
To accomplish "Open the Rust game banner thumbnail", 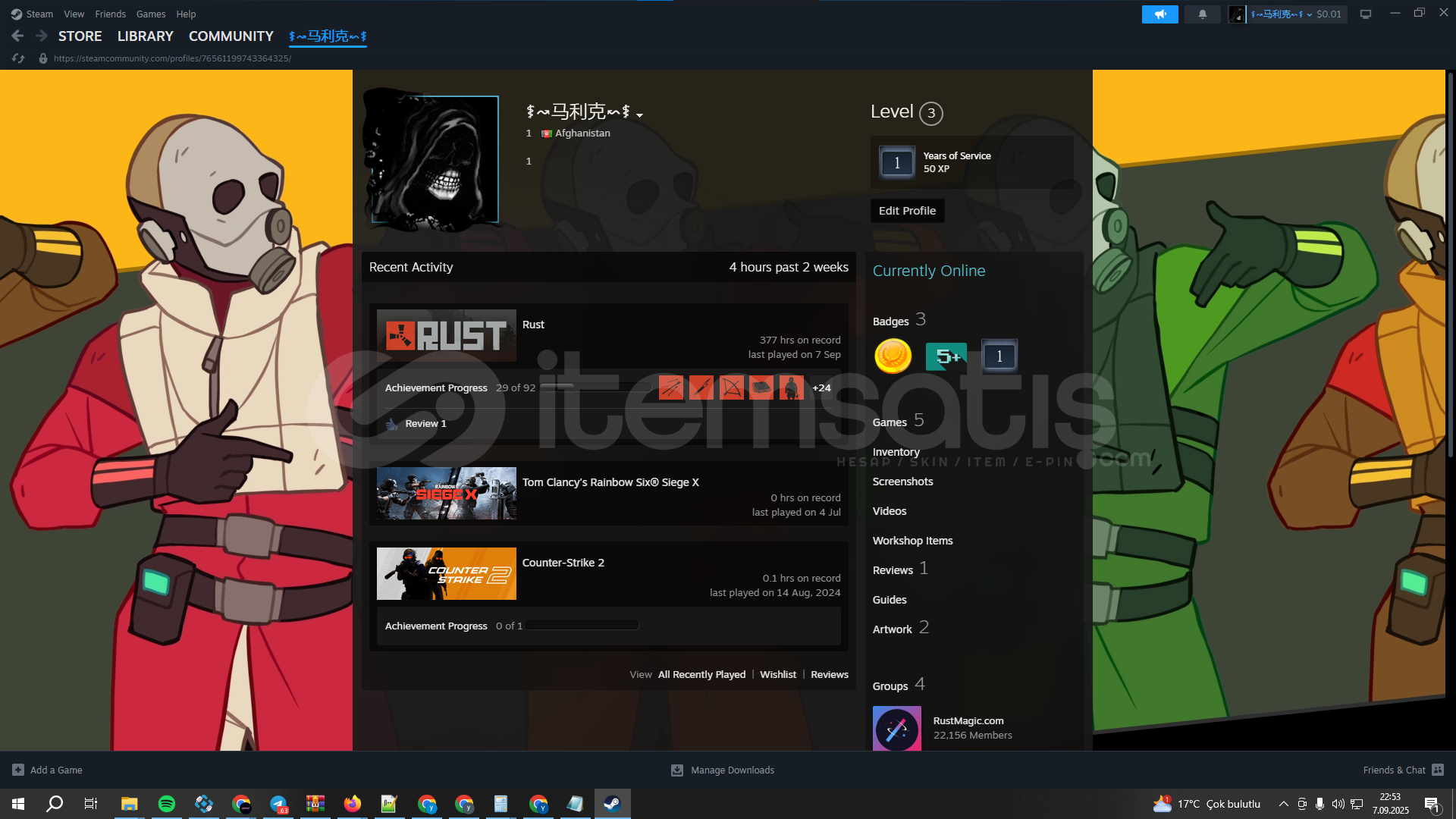I will pyautogui.click(x=446, y=335).
